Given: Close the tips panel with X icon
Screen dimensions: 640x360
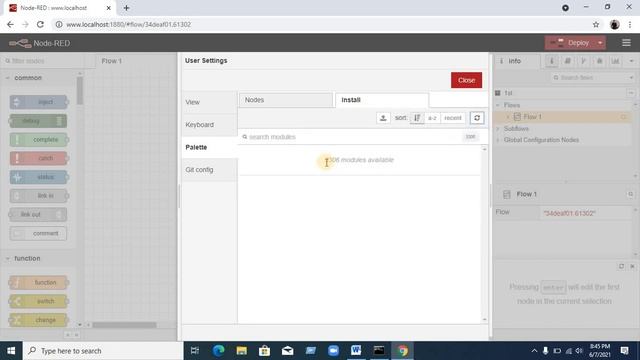Looking at the screenshot, I should point(632,266).
